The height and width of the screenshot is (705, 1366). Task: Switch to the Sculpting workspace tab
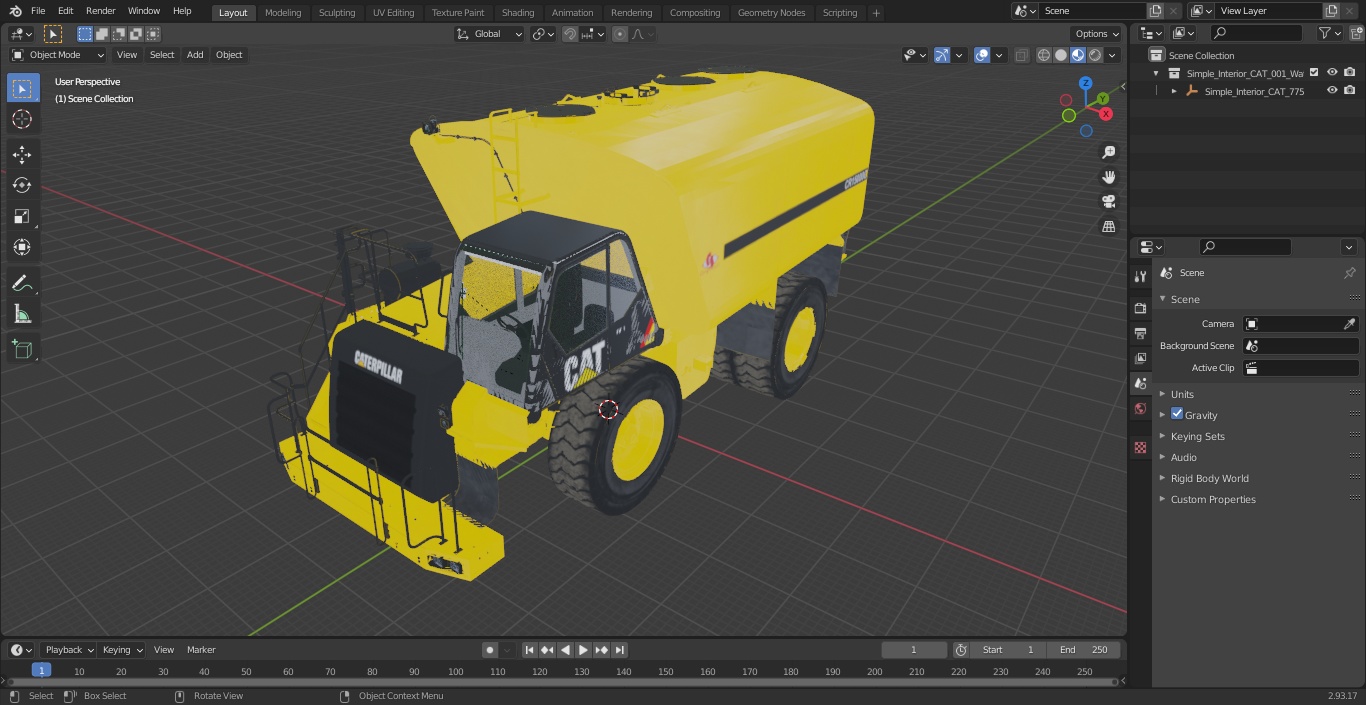pos(337,13)
